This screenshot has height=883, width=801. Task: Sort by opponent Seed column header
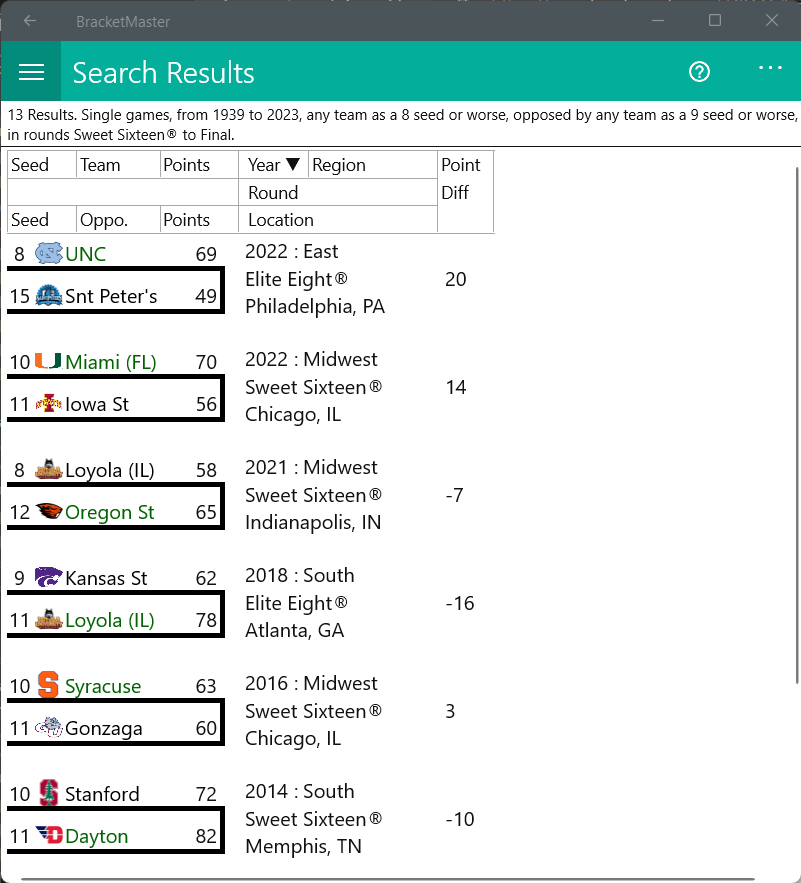[x=42, y=219]
